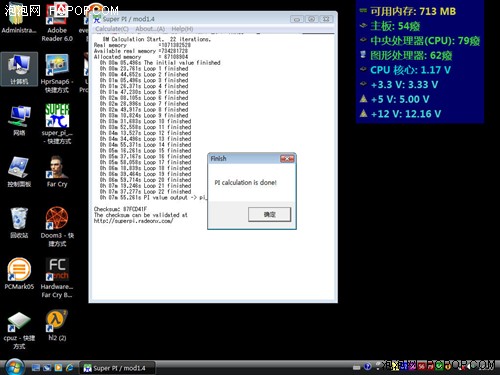The height and width of the screenshot is (375, 500).
Task: Open Internet Explorer from Quick Launch
Action: pos(70,368)
